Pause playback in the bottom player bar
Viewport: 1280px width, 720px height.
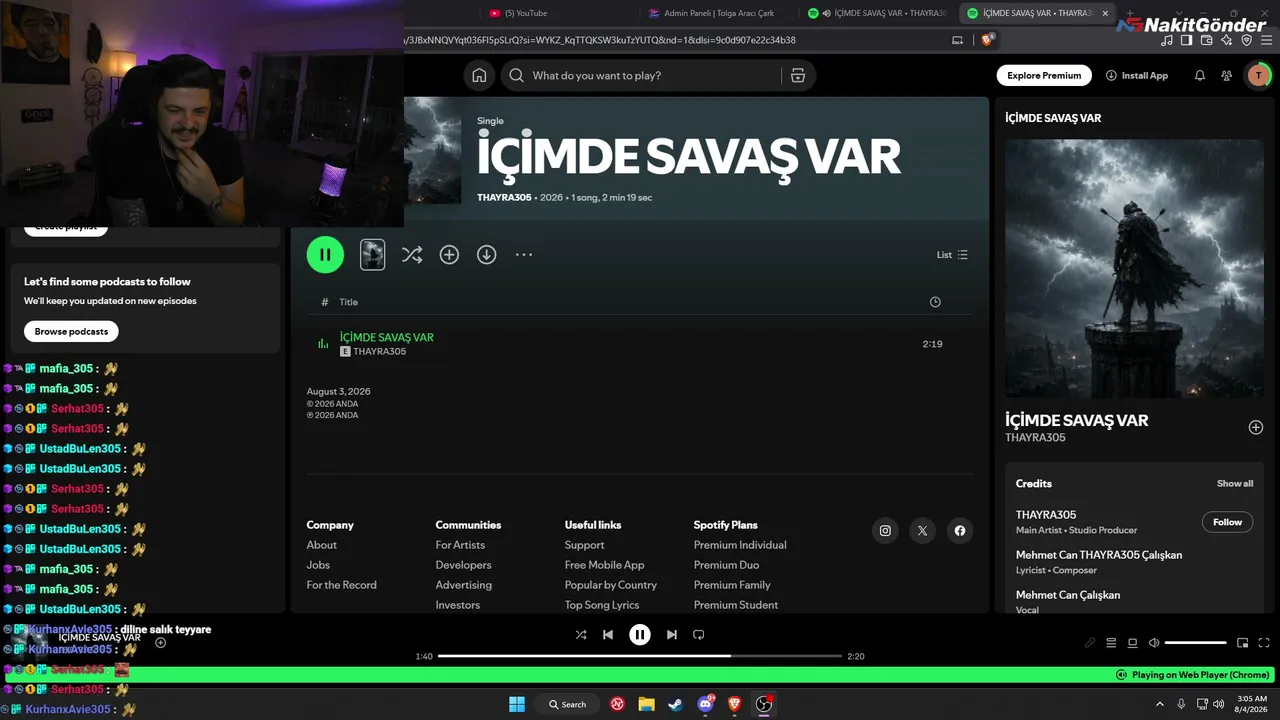click(640, 634)
